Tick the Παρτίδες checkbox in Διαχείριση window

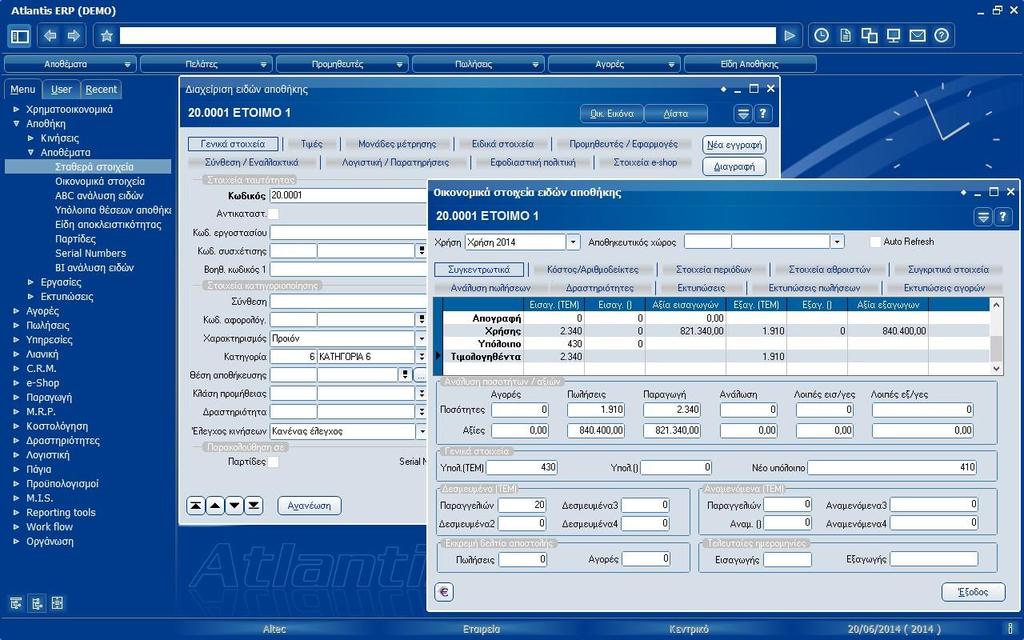[273, 462]
